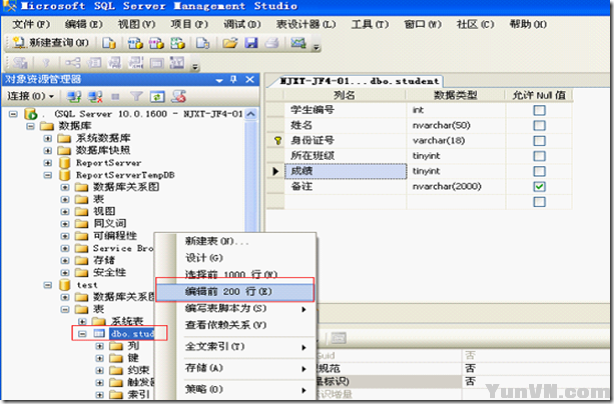Uncheck Allow Null for 备注 column
Screen dimensions: 614x404
539,186
